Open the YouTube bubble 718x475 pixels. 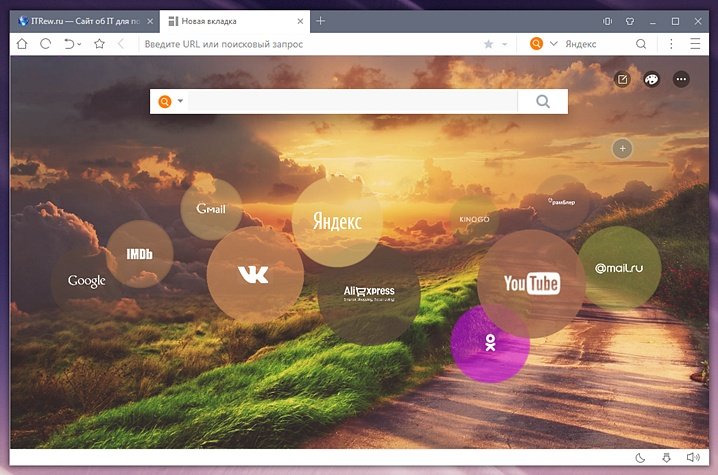click(531, 284)
